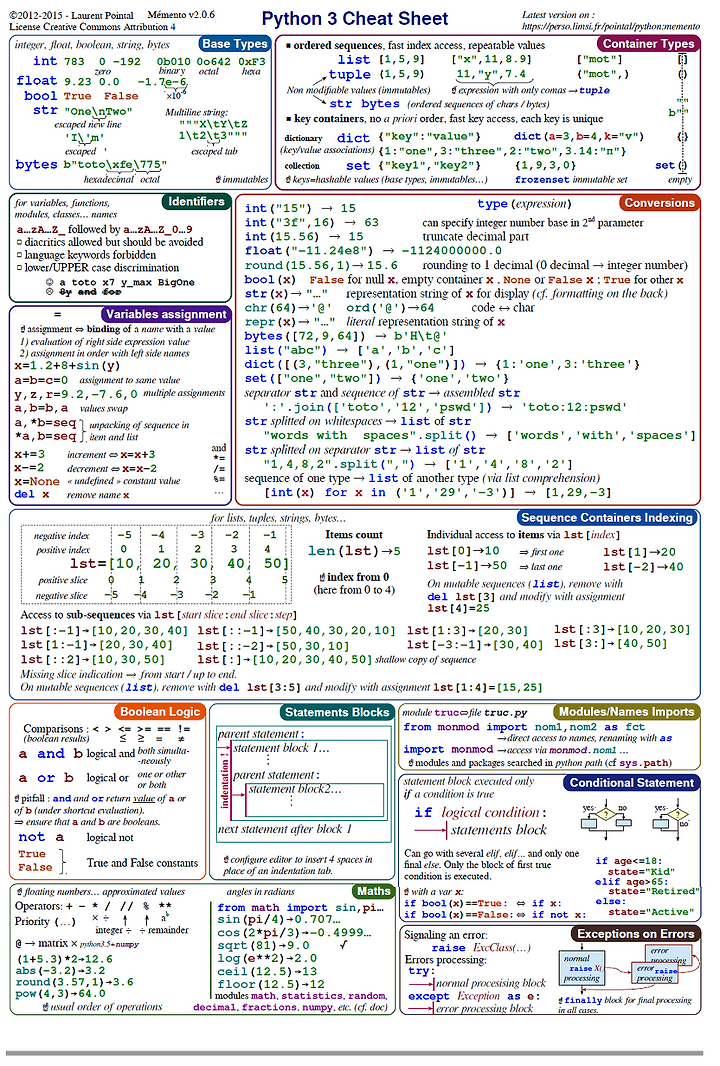
Task: Click the x=1.2+8+sin(y) assignment example
Action: click(x=67, y=365)
